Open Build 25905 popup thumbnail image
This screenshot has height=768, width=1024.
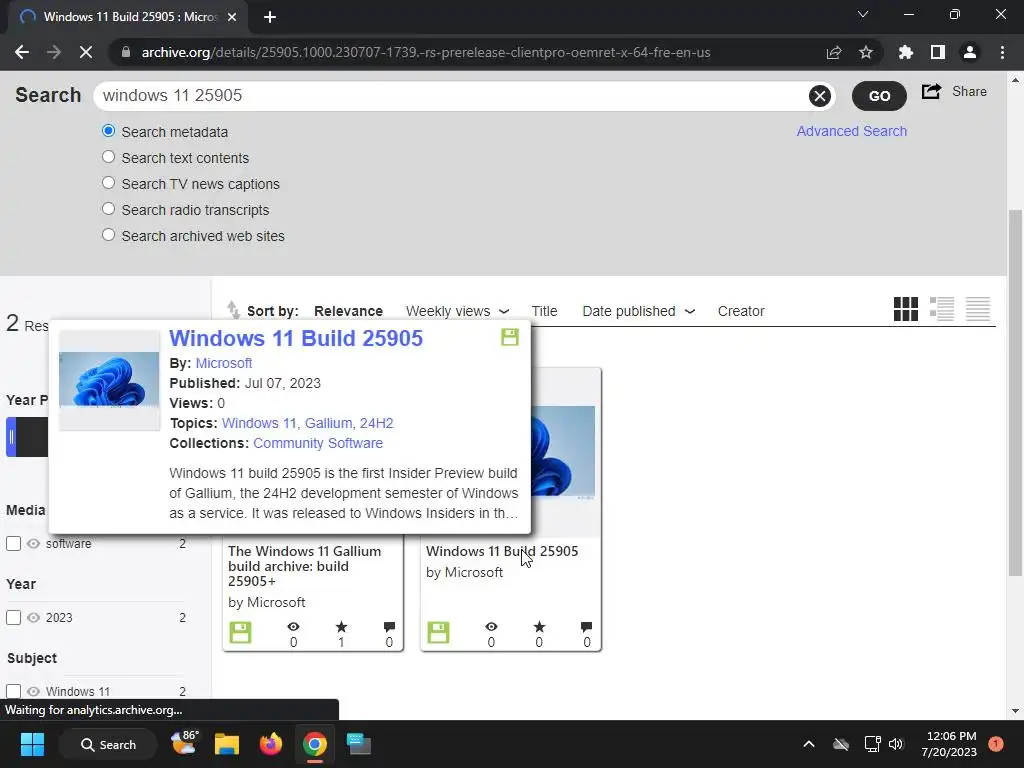pos(109,380)
